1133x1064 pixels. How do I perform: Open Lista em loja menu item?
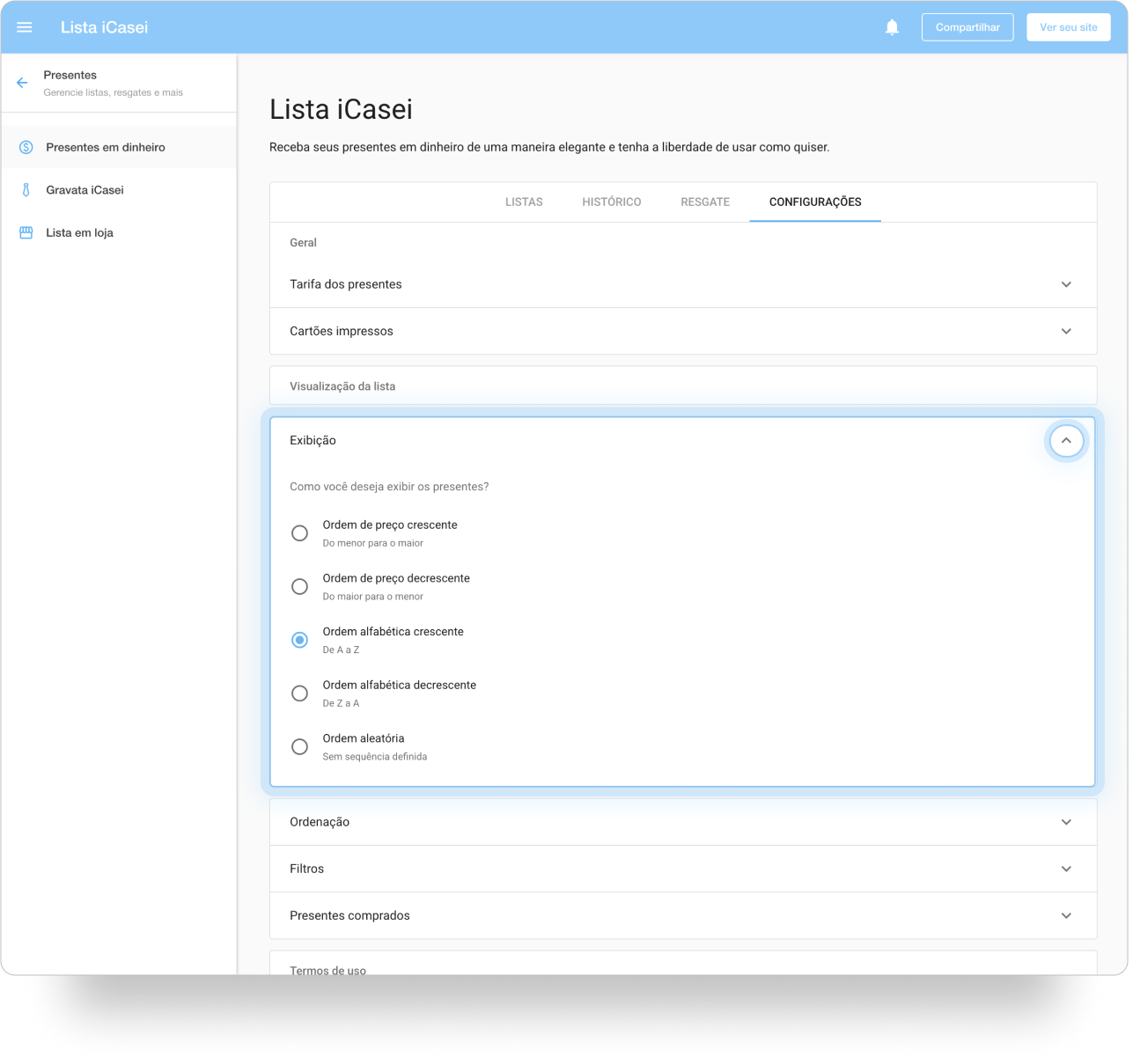pos(119,232)
